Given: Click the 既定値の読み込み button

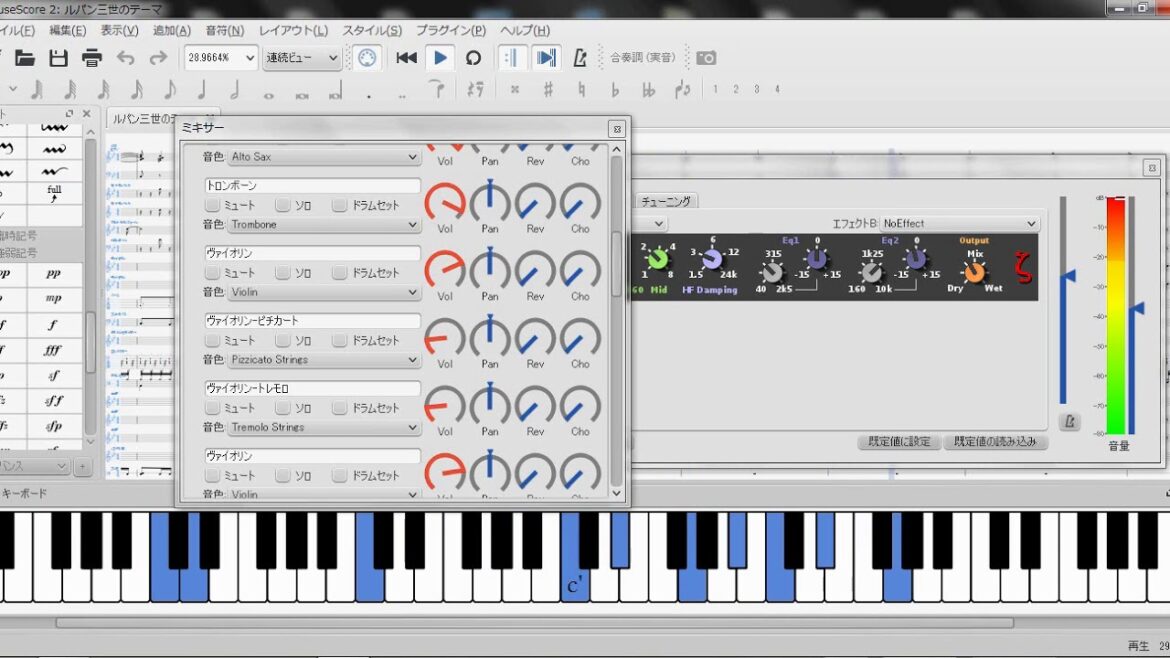Looking at the screenshot, I should [x=995, y=441].
